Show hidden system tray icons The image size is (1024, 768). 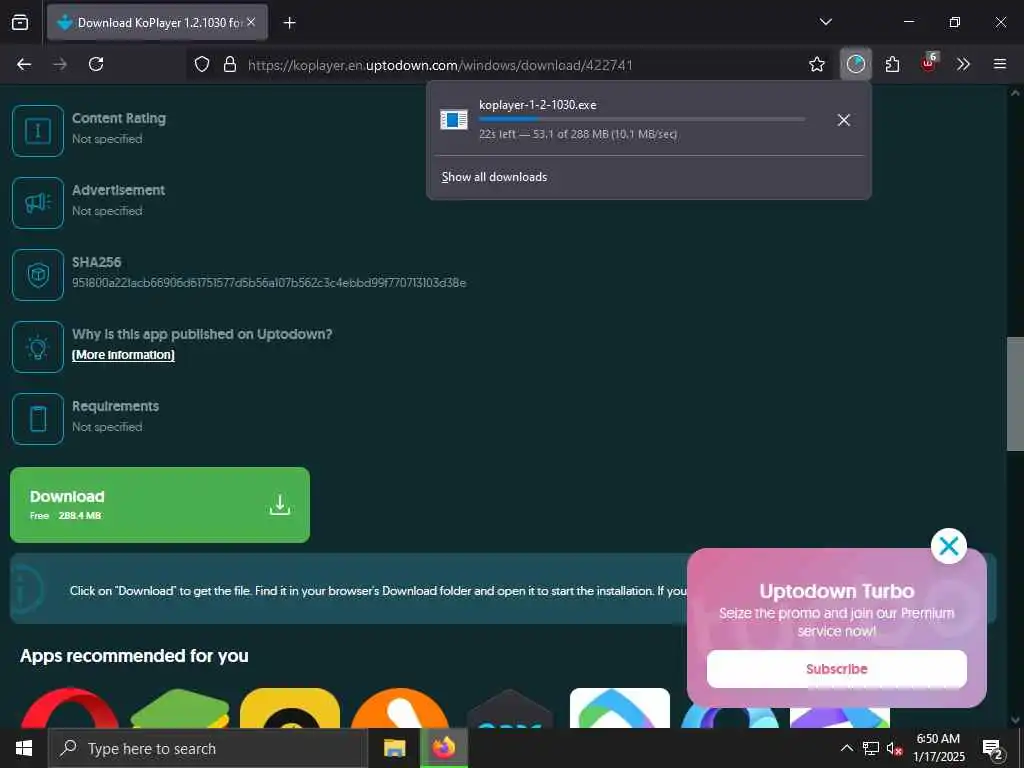846,748
